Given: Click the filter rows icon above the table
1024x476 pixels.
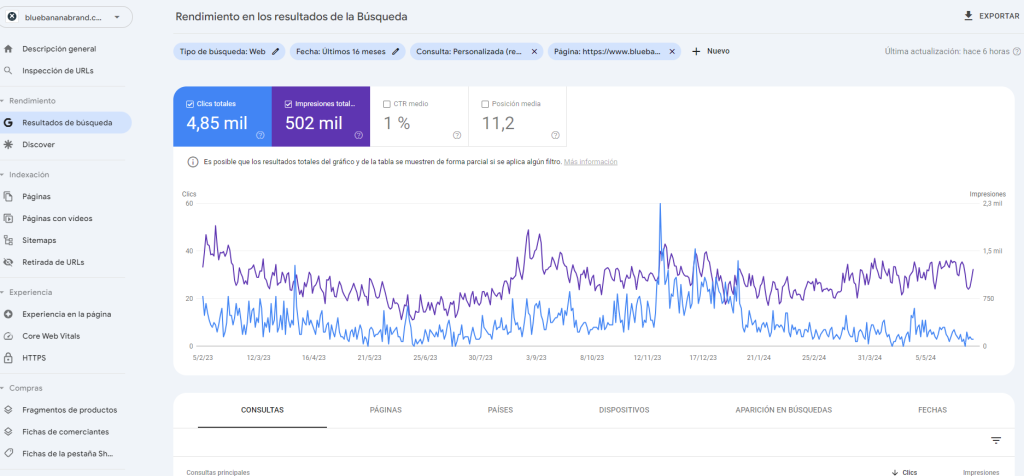Looking at the screenshot, I should 995,440.
